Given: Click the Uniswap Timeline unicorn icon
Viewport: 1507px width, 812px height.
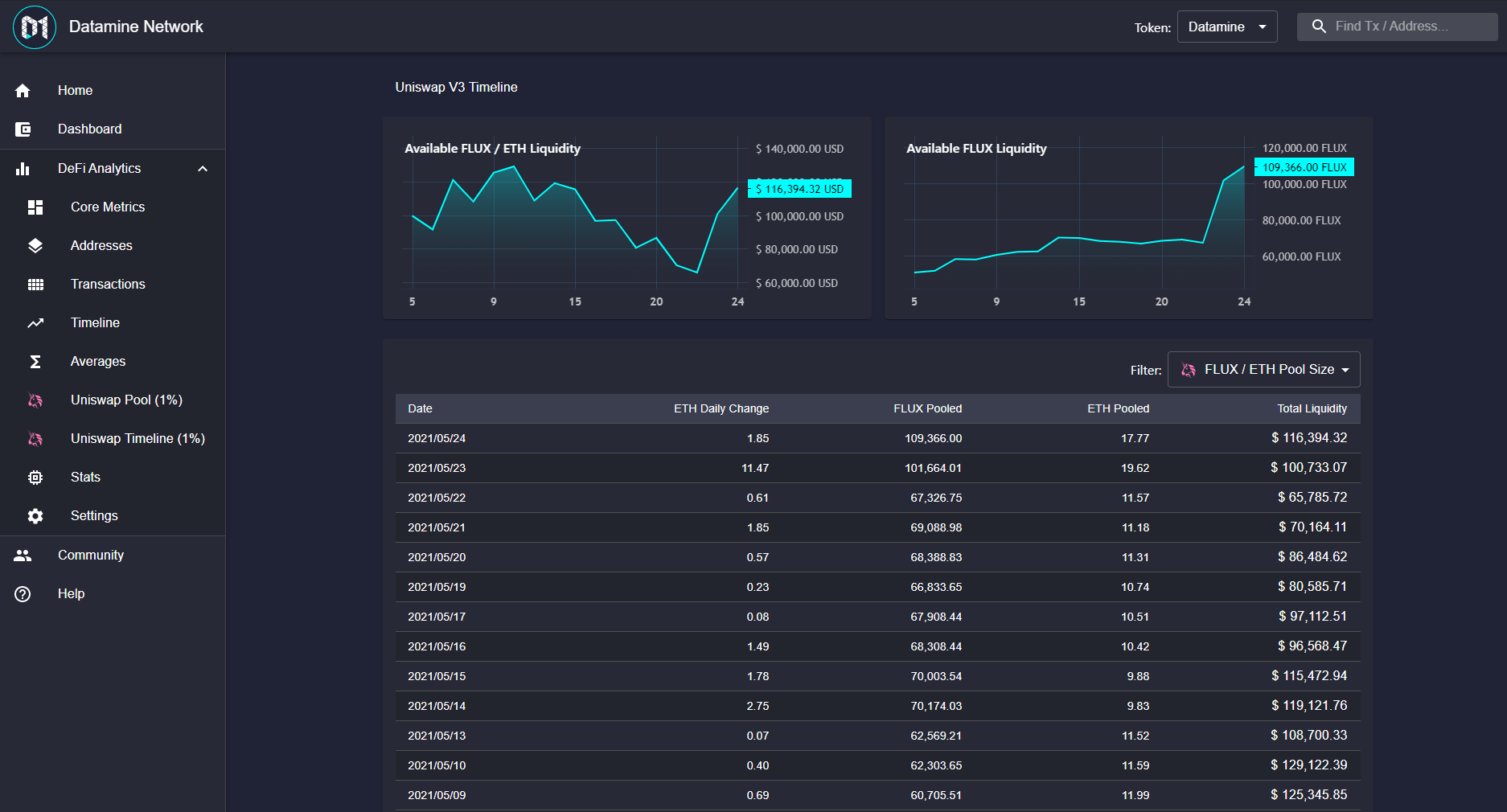Looking at the screenshot, I should point(35,439).
